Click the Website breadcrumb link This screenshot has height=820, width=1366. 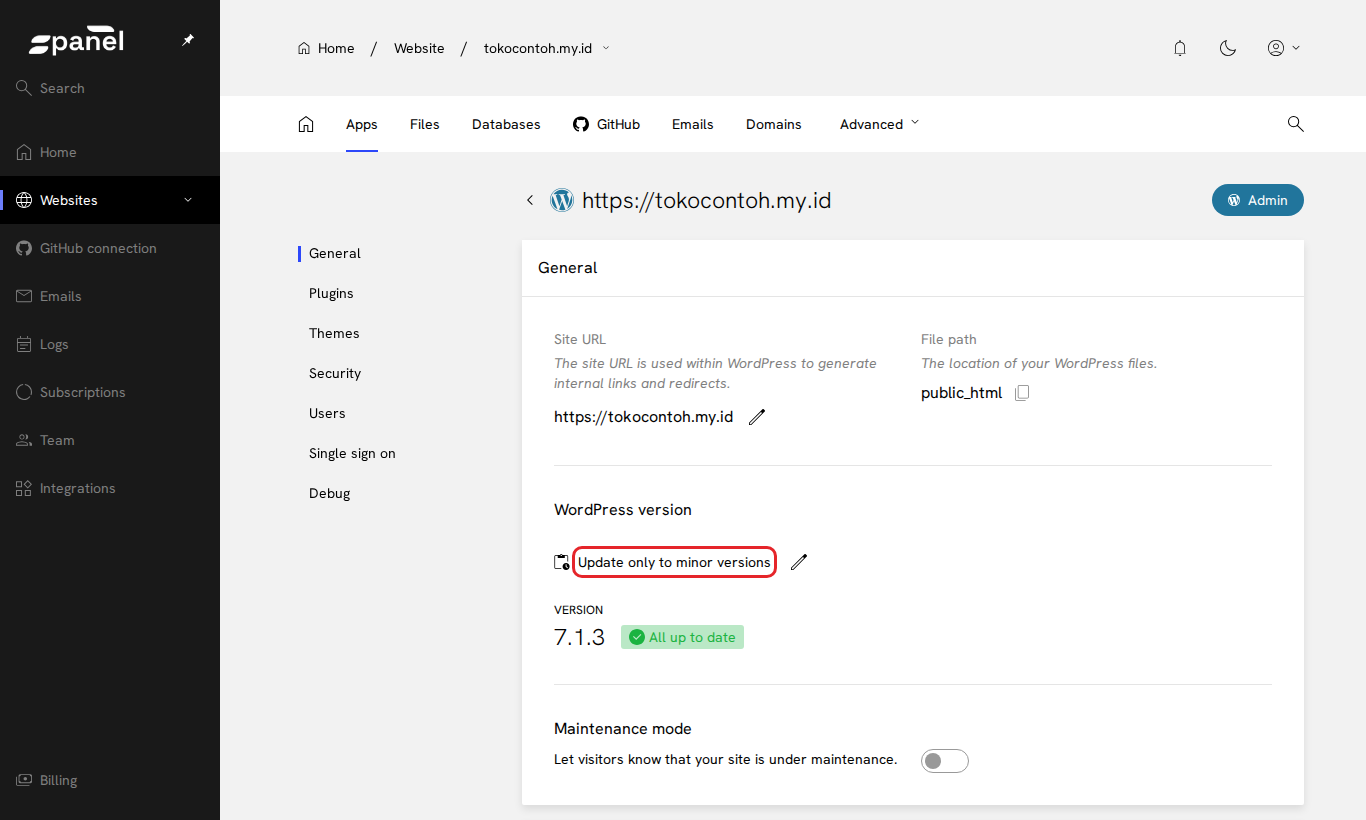(419, 48)
